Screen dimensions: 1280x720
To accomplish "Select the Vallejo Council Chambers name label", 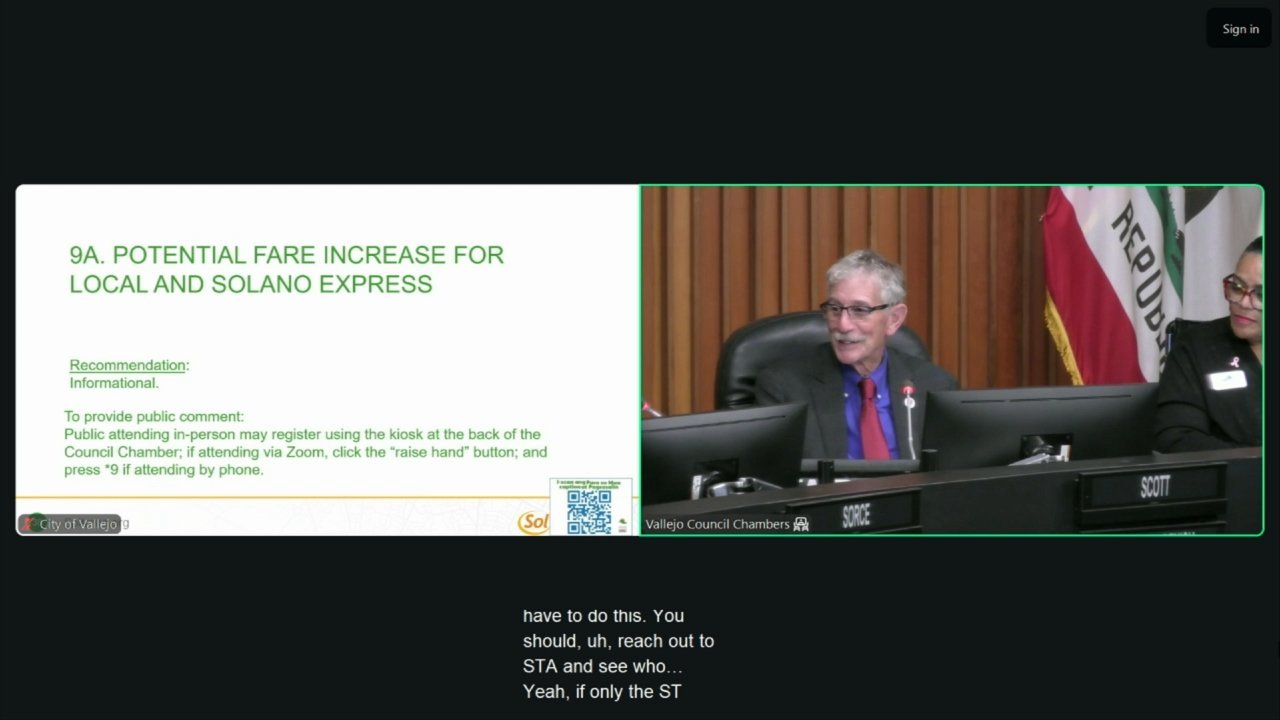I will pos(717,524).
